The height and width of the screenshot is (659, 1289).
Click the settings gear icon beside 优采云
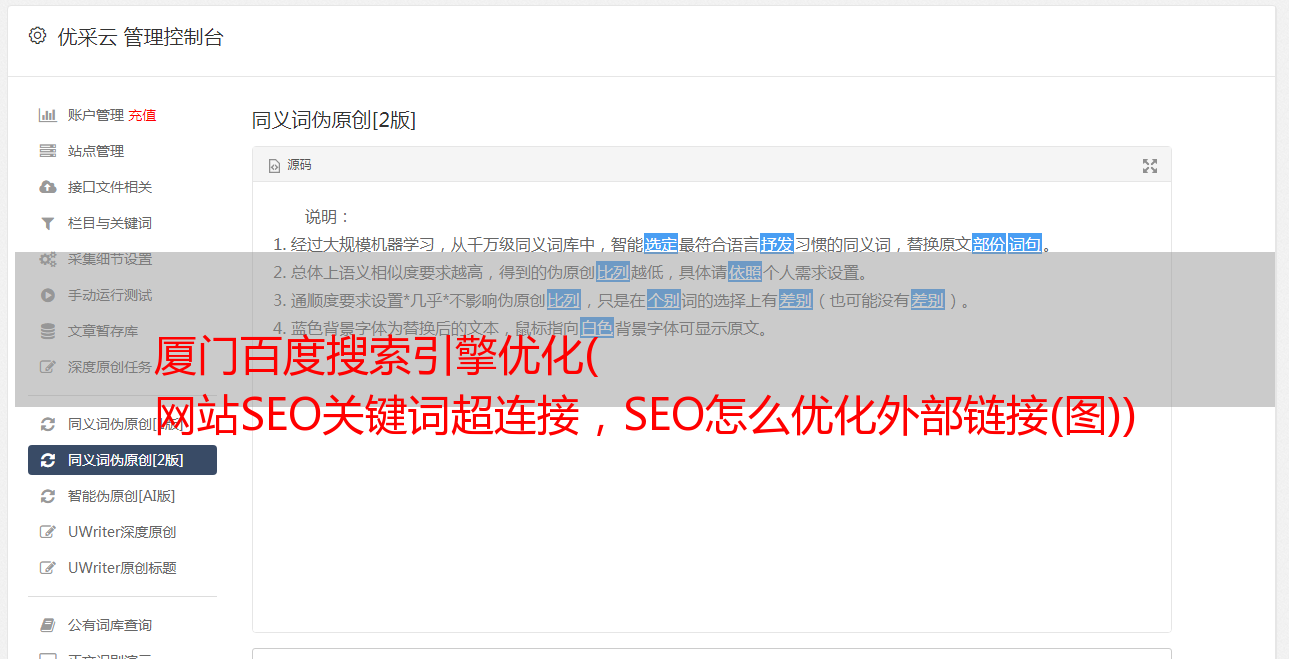37,36
